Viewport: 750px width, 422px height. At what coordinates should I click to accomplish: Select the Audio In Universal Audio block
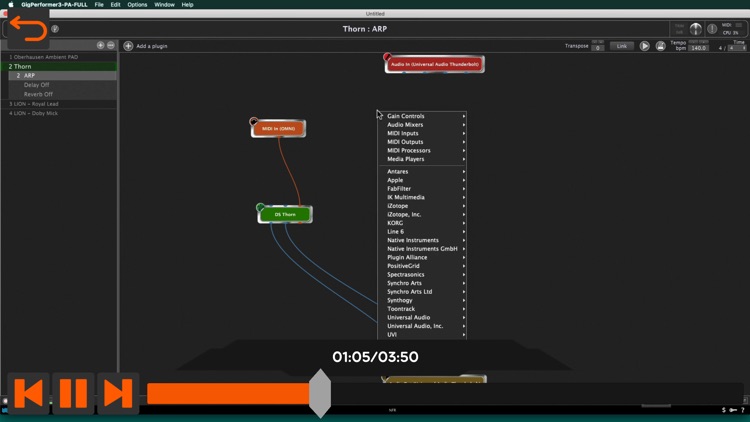tap(434, 64)
